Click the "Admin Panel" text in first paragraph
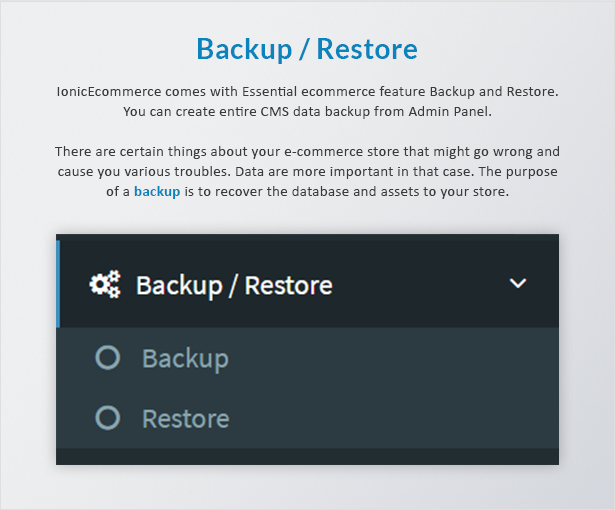This screenshot has height=510, width=615. click(x=450, y=112)
